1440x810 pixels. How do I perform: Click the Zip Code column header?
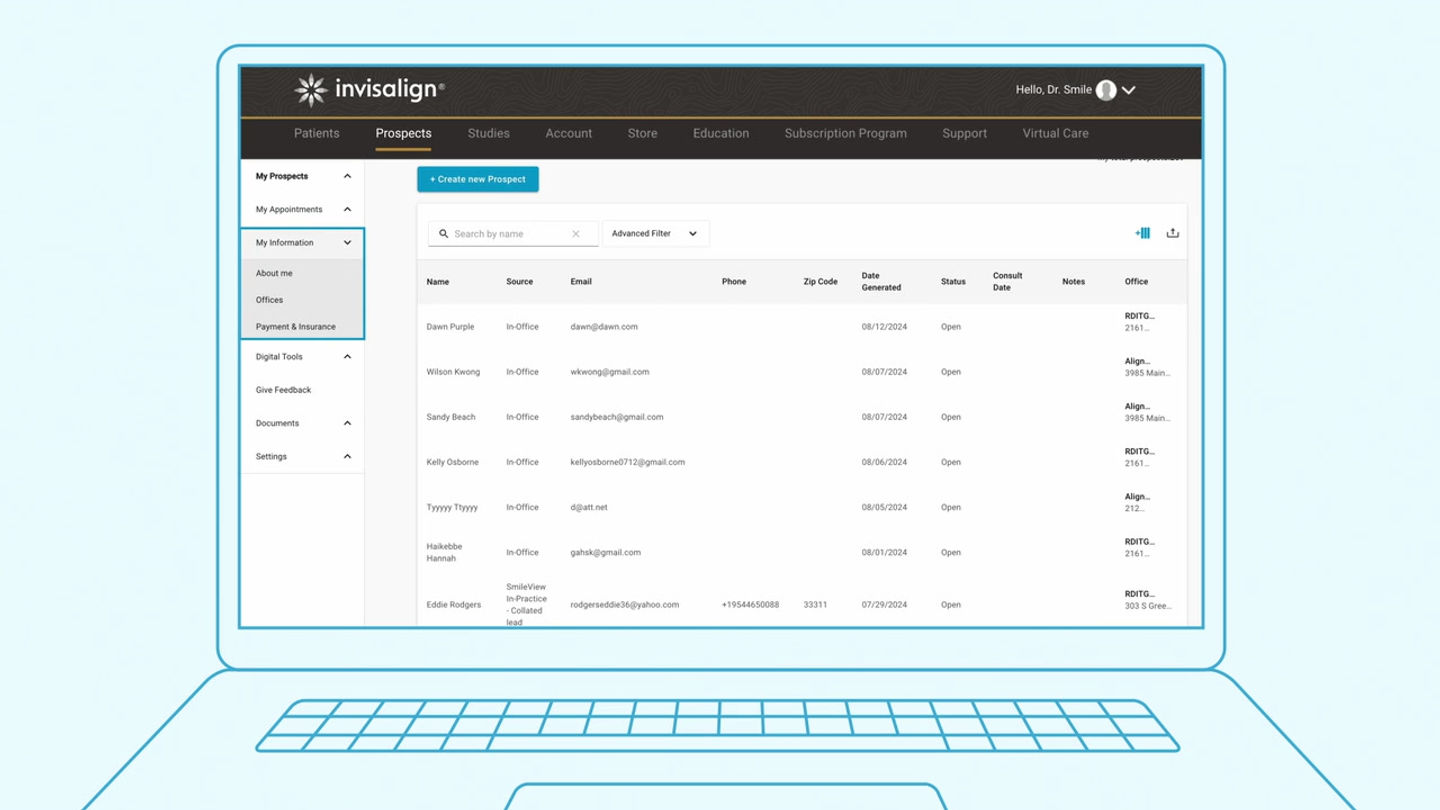pos(821,282)
